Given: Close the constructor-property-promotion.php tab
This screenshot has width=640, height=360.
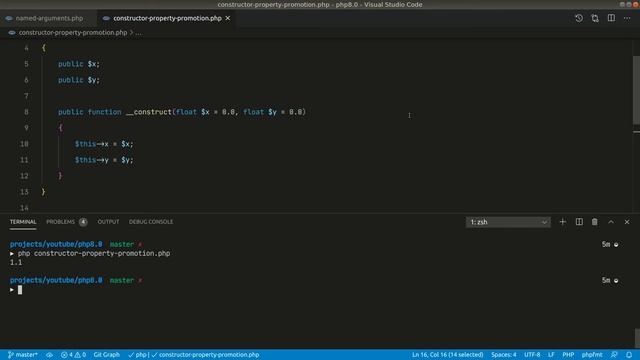Looking at the screenshot, I should click(x=228, y=18).
